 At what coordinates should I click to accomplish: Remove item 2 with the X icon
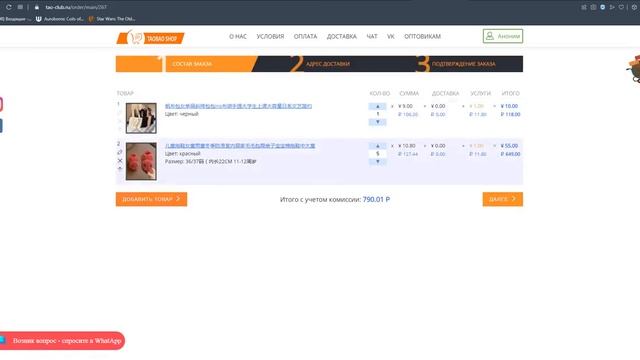click(120, 160)
